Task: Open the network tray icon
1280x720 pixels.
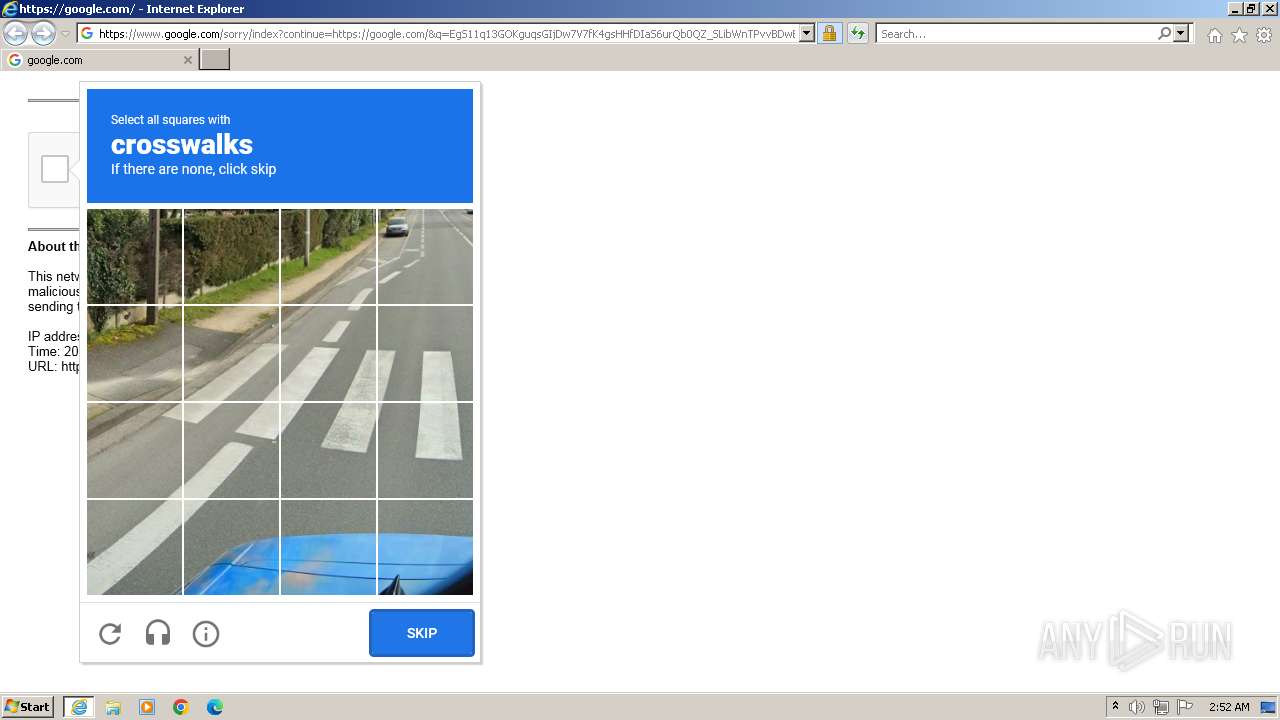Action: pos(1161,707)
